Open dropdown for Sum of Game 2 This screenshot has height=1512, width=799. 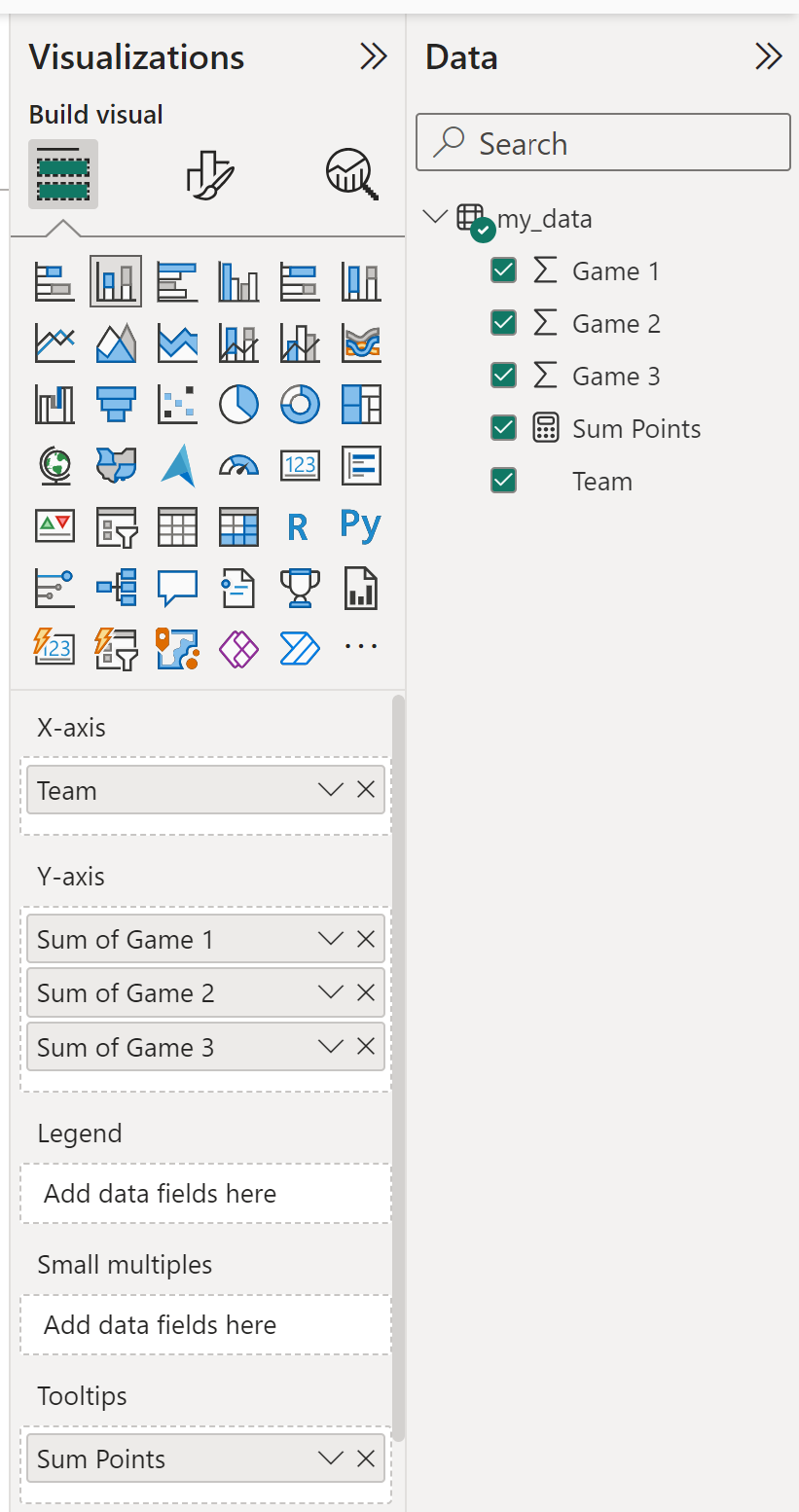(x=331, y=992)
